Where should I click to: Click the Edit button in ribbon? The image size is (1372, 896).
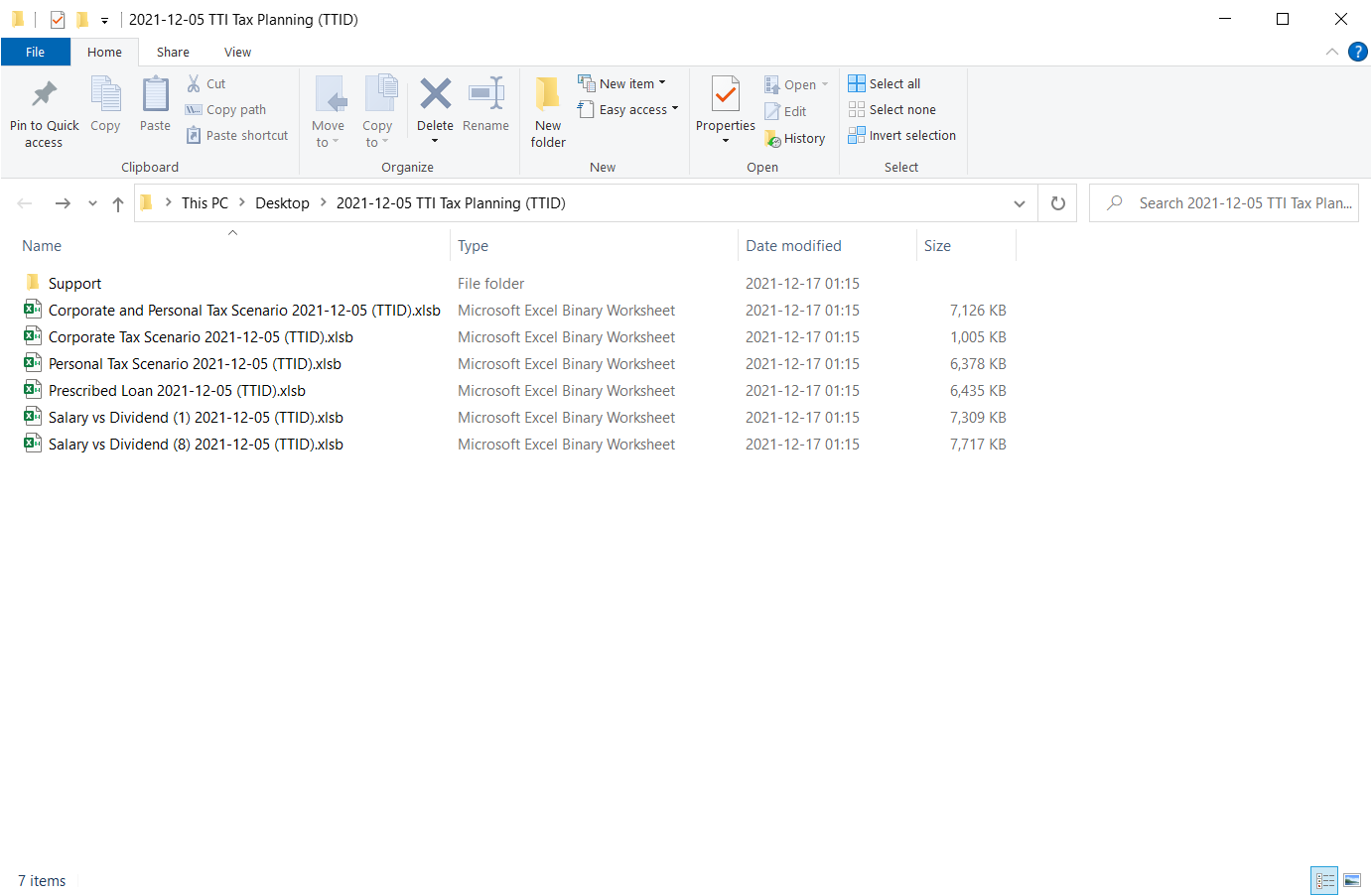(x=785, y=112)
